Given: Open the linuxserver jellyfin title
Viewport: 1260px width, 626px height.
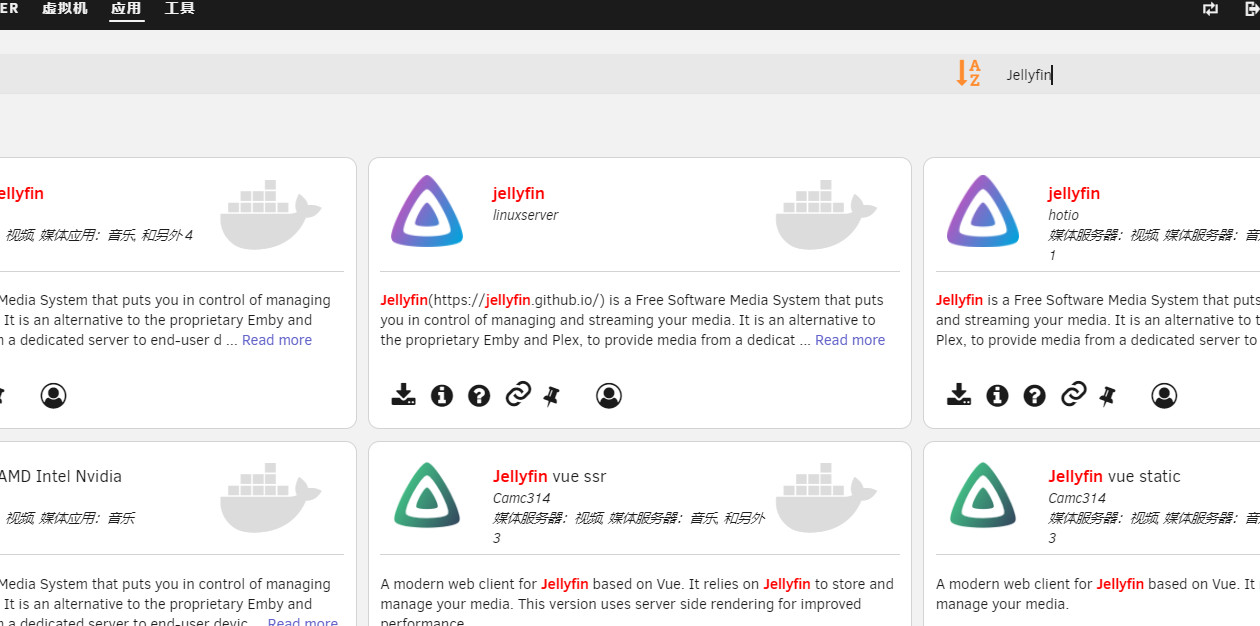Looking at the screenshot, I should point(518,193).
